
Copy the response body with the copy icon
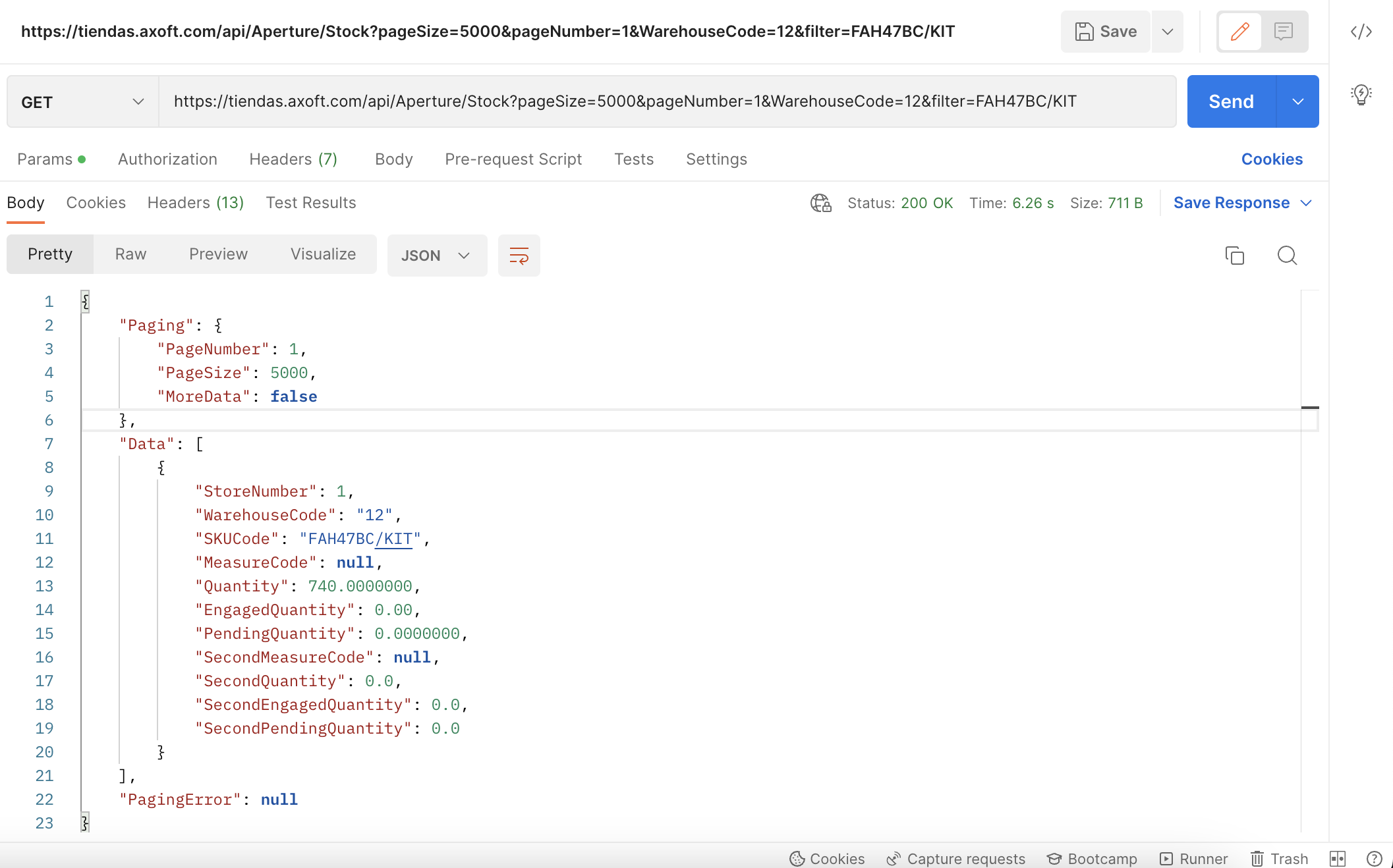click(x=1234, y=256)
